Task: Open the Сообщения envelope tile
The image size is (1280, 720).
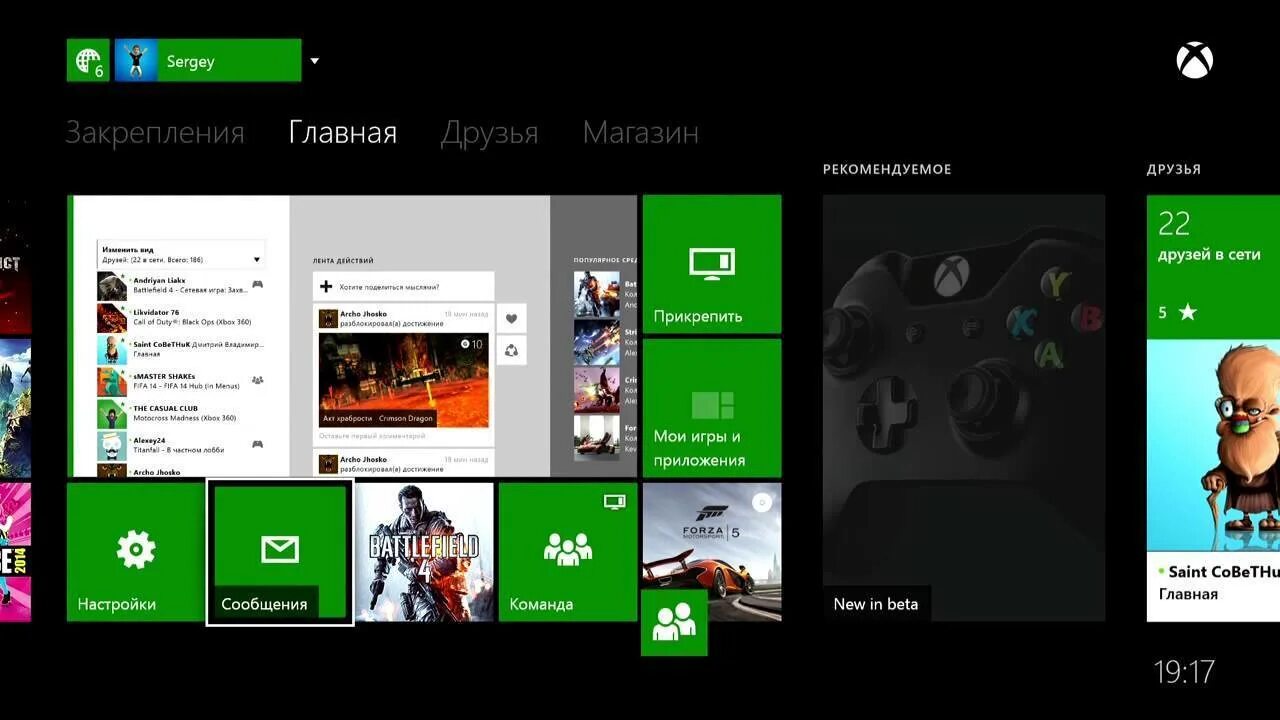Action: 280,552
